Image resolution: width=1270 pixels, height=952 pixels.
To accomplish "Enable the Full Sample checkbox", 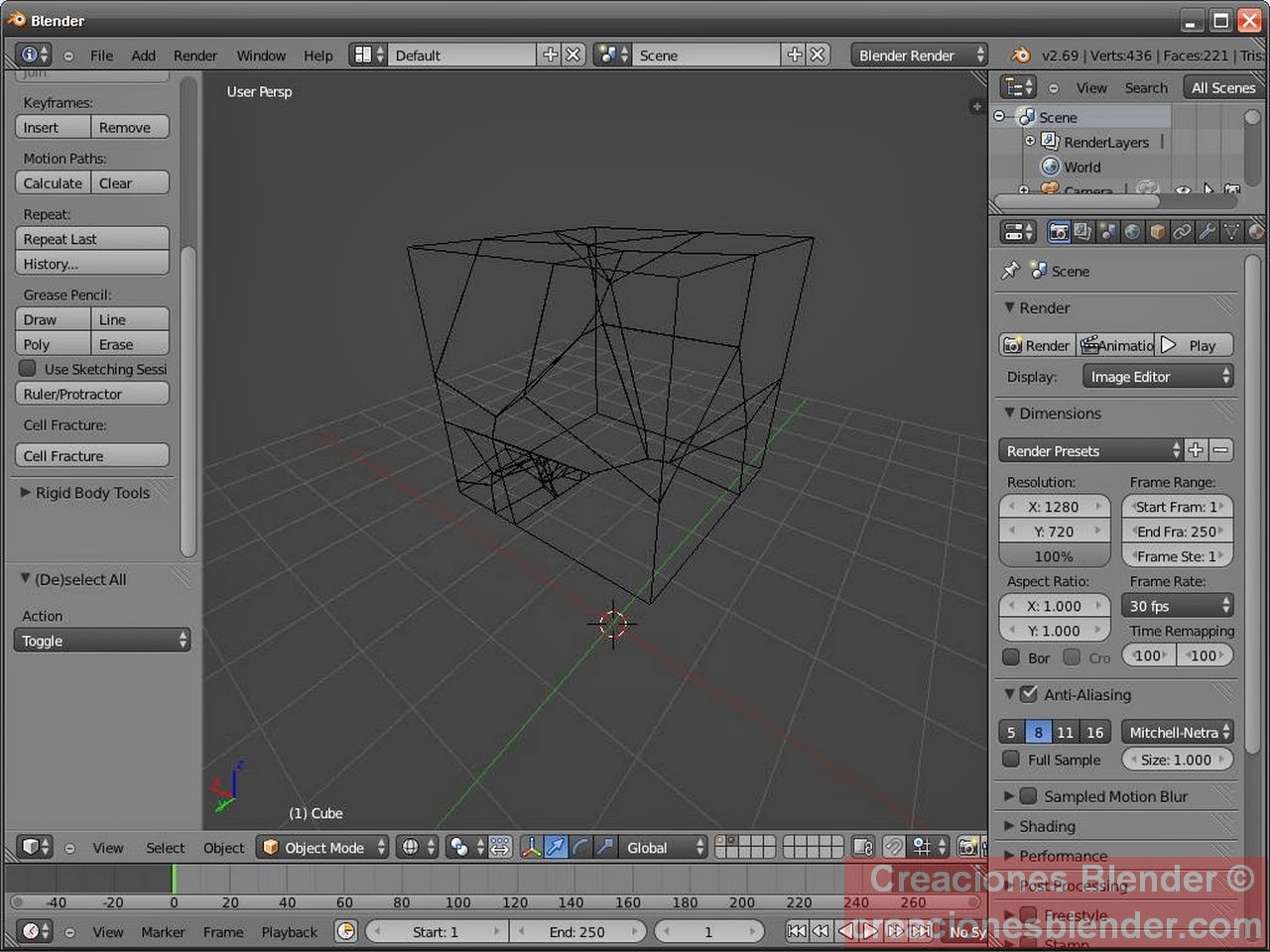I will (x=1011, y=760).
